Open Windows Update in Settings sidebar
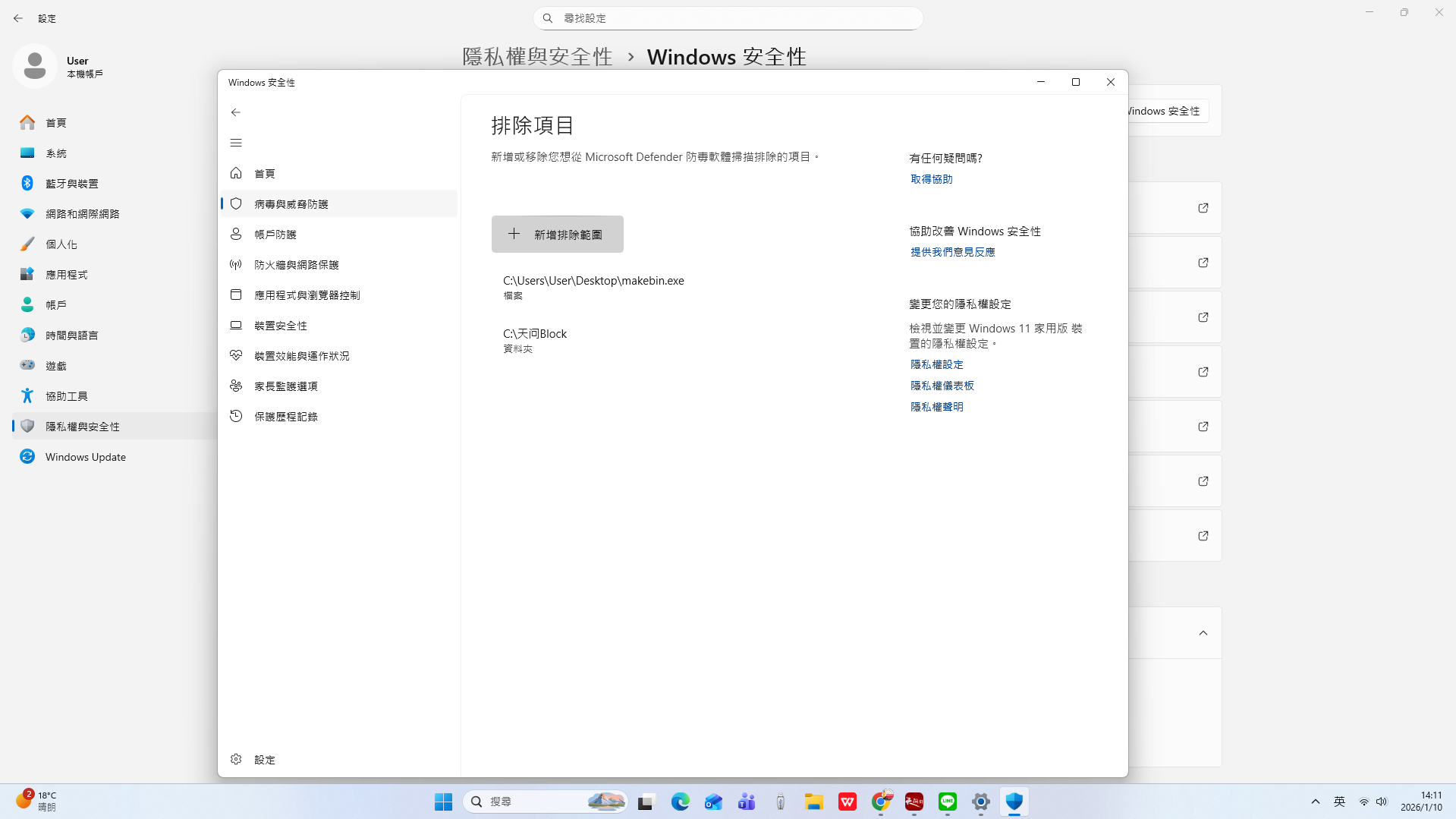1456x819 pixels. 114,456
